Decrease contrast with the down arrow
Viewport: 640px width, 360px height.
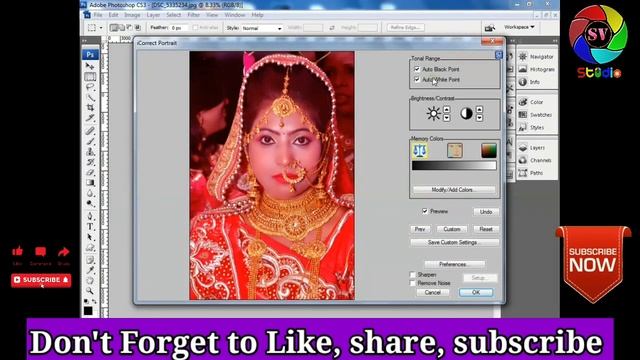(479, 118)
